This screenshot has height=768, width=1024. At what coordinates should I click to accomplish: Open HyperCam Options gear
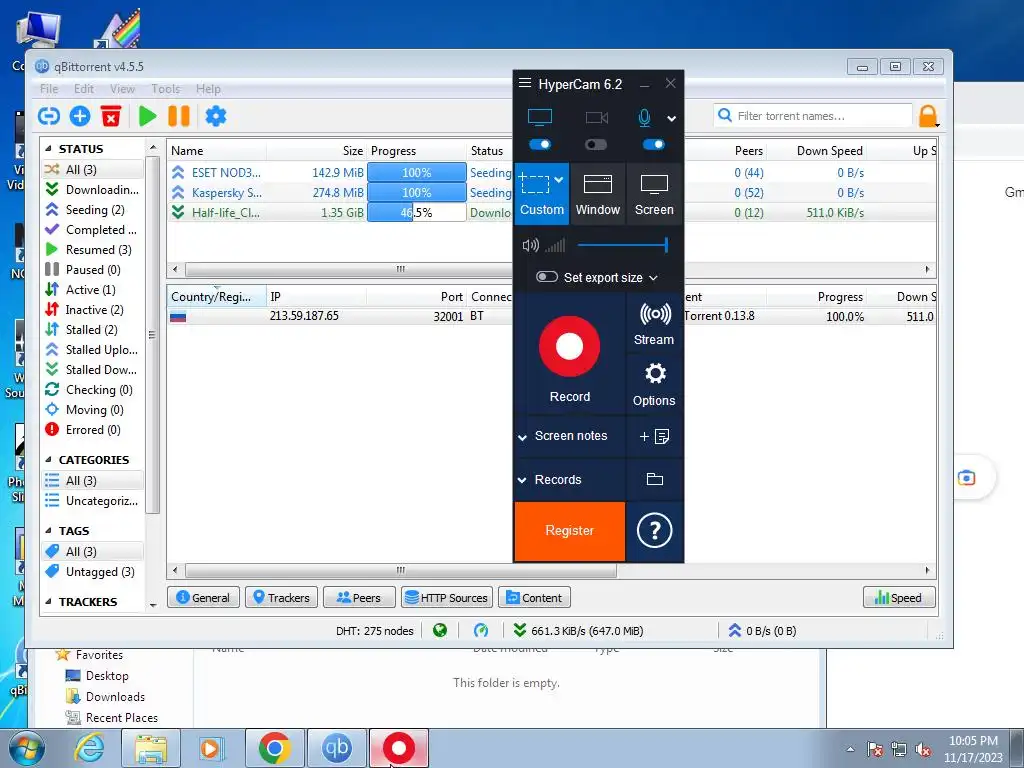pyautogui.click(x=654, y=385)
